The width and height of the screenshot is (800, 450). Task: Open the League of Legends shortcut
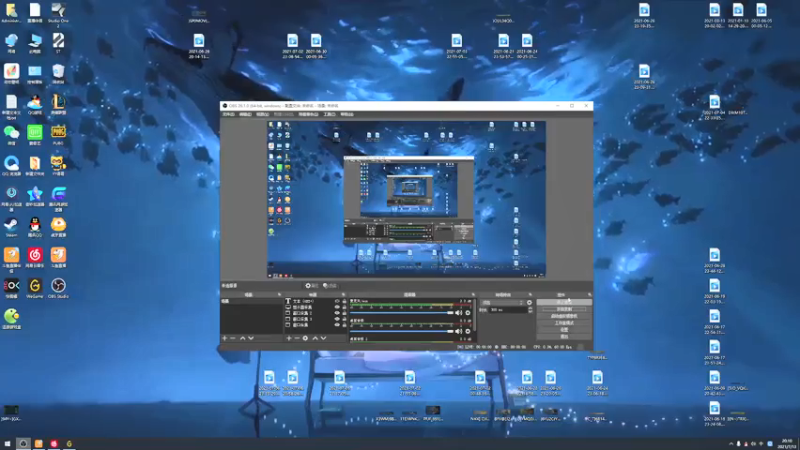coord(58,105)
